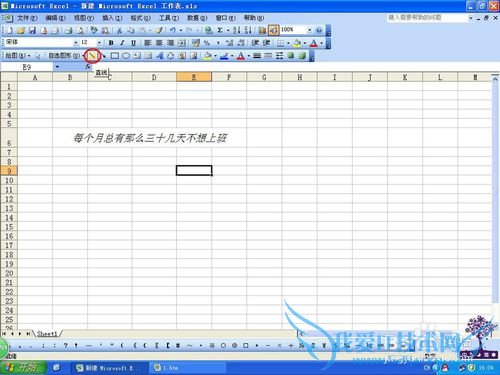Undo the last action
The height and width of the screenshot is (375, 500).
coord(173,30)
